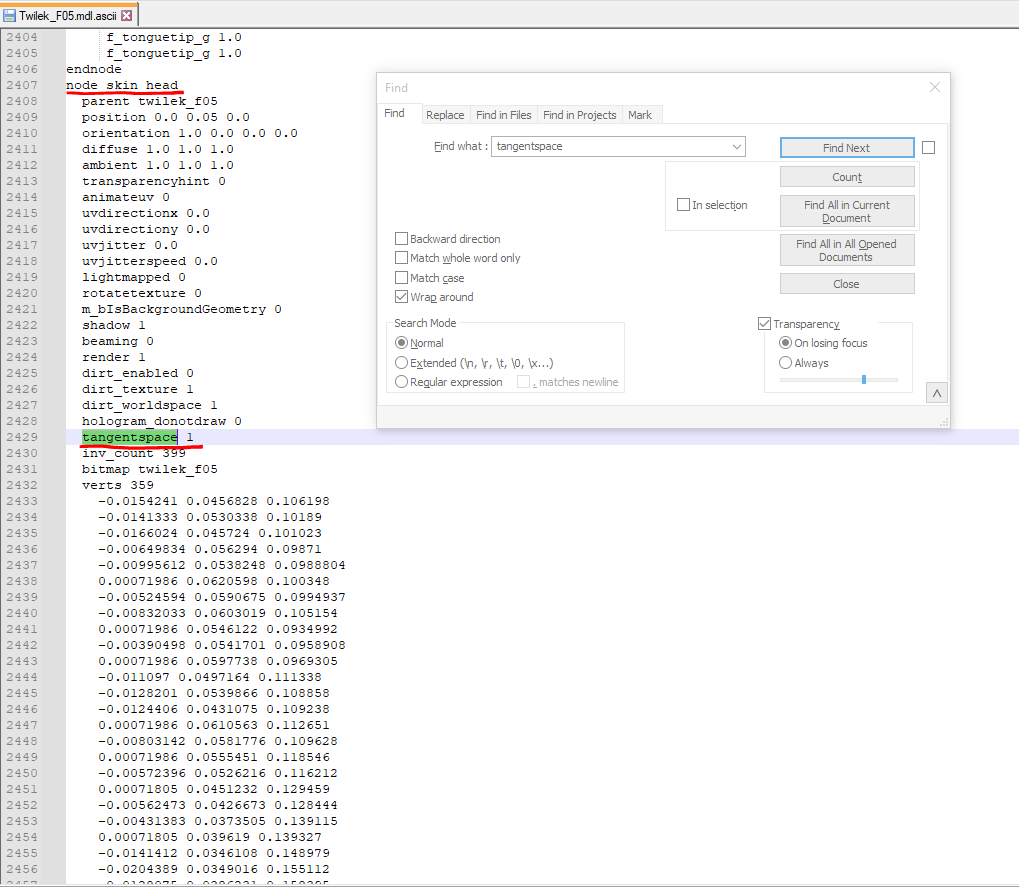The image size is (1019, 887).
Task: Close the Find dialog with X
Action: [x=935, y=87]
